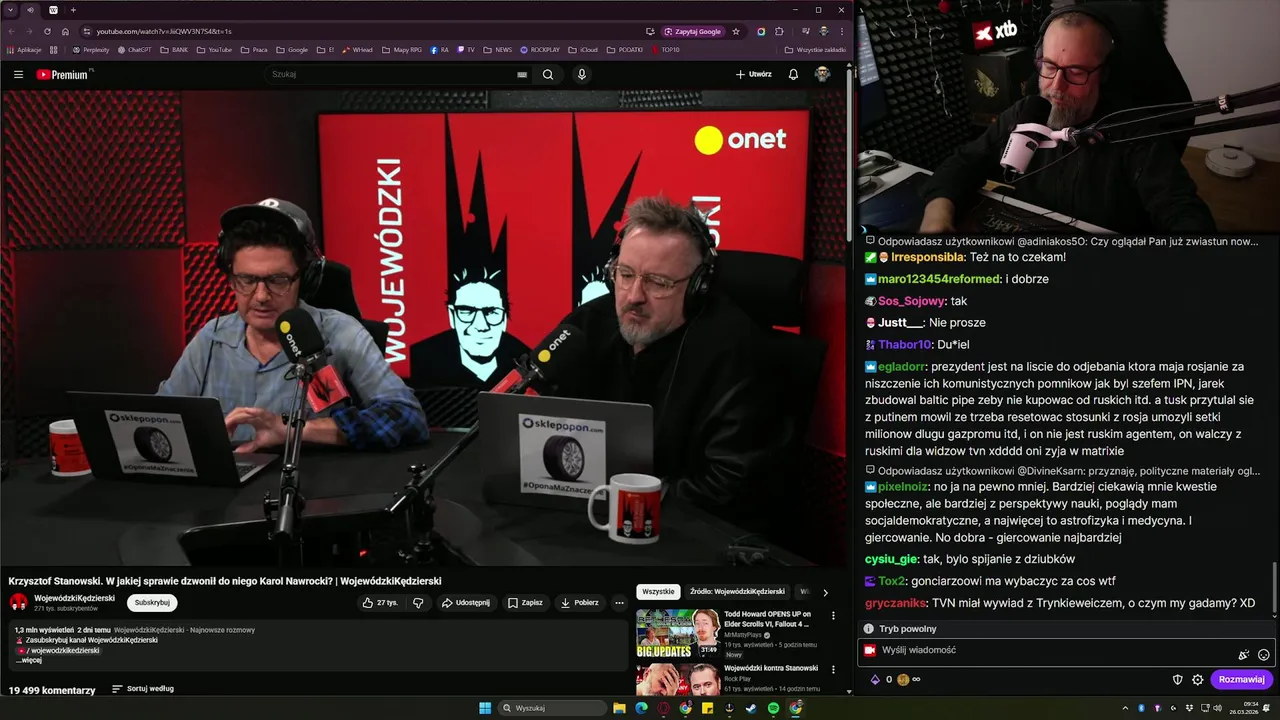1280x720 pixels.
Task: Open chat celebration/party icon
Action: [x=1243, y=655]
